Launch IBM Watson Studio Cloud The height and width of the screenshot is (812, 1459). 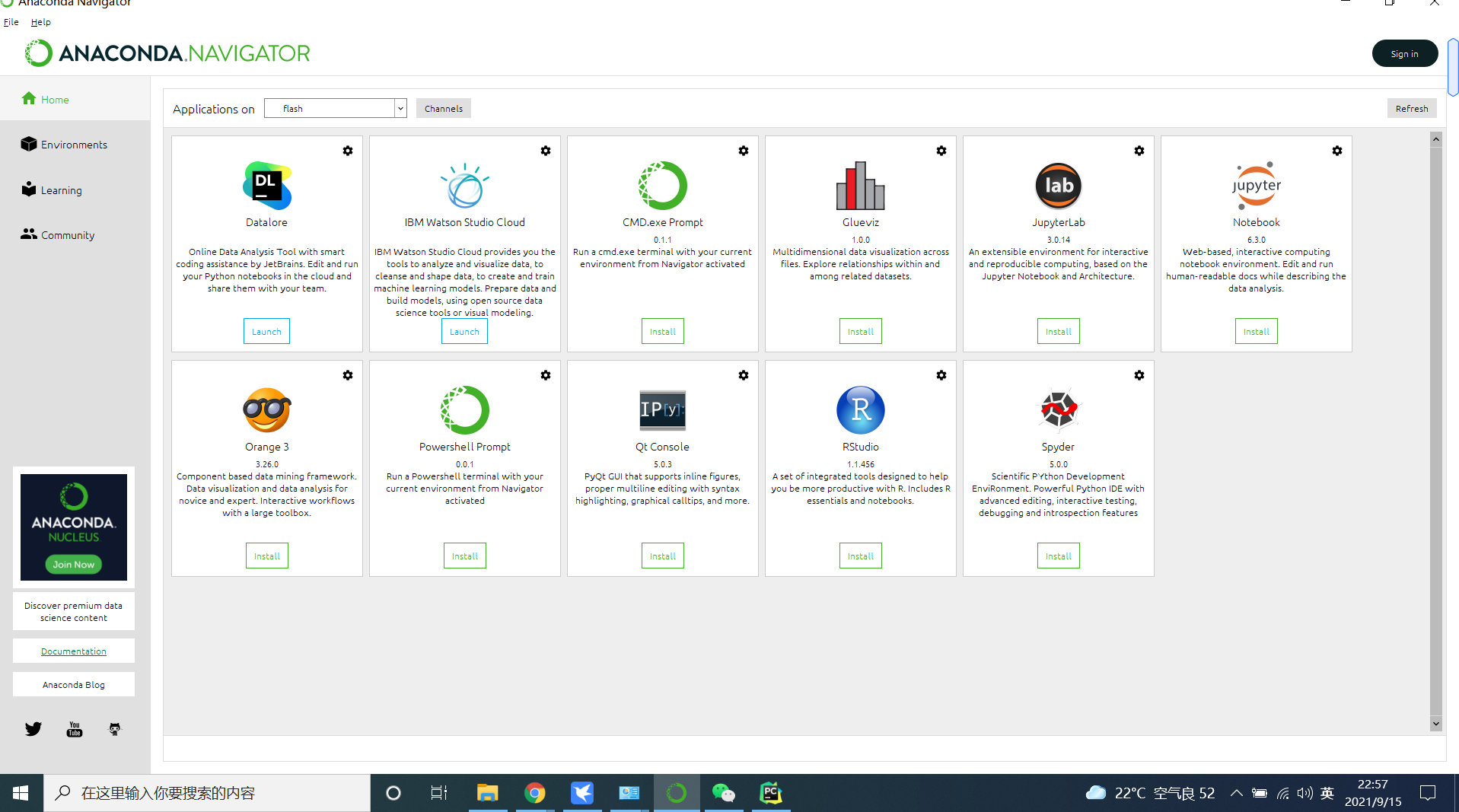click(x=465, y=331)
